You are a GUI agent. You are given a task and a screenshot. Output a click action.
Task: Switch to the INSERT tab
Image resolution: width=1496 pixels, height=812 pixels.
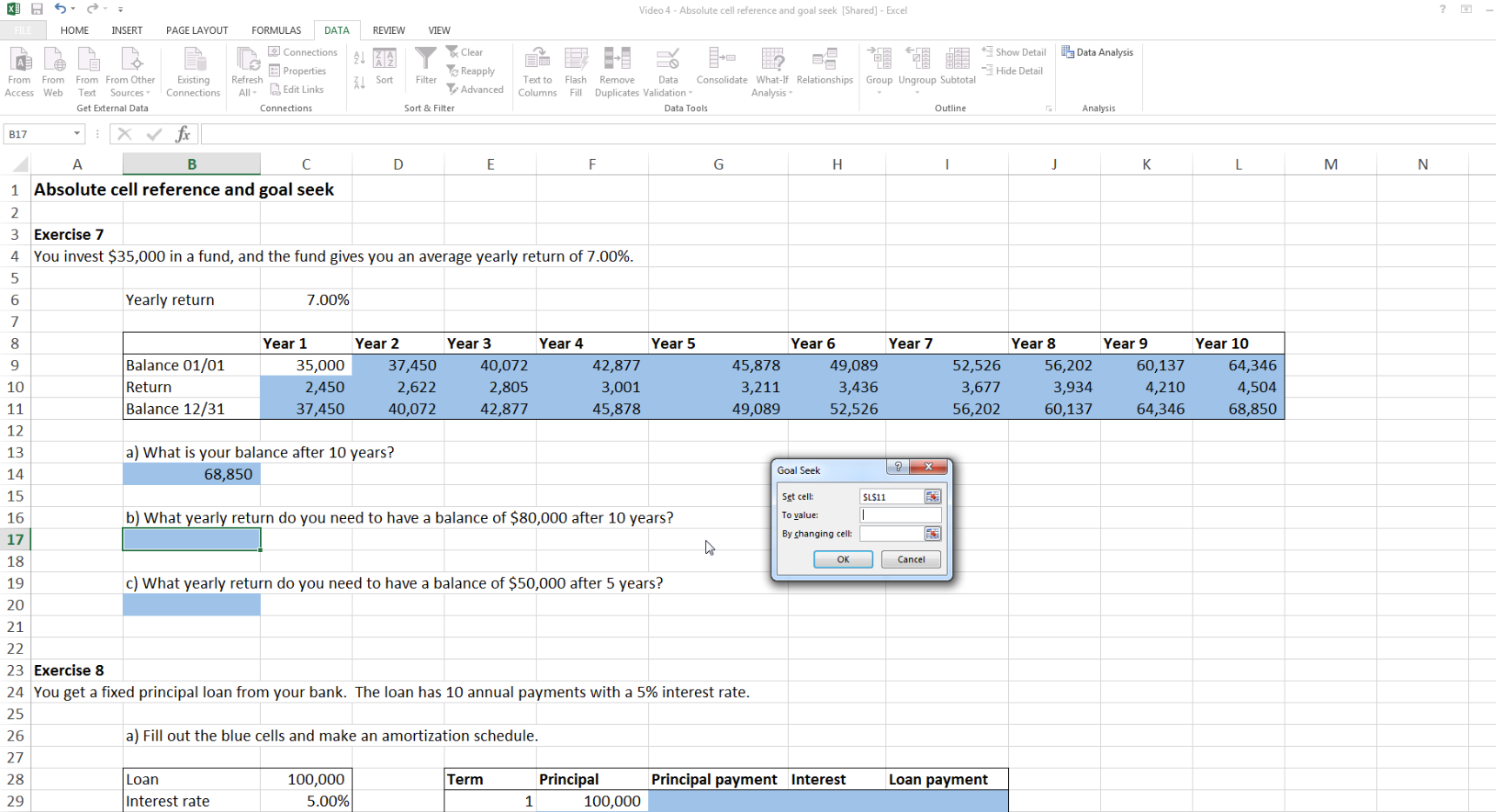click(127, 30)
